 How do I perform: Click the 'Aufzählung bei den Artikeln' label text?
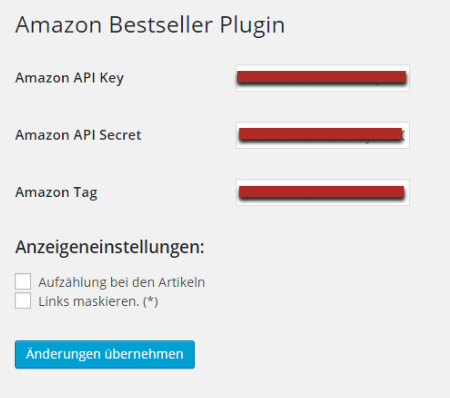pos(122,282)
